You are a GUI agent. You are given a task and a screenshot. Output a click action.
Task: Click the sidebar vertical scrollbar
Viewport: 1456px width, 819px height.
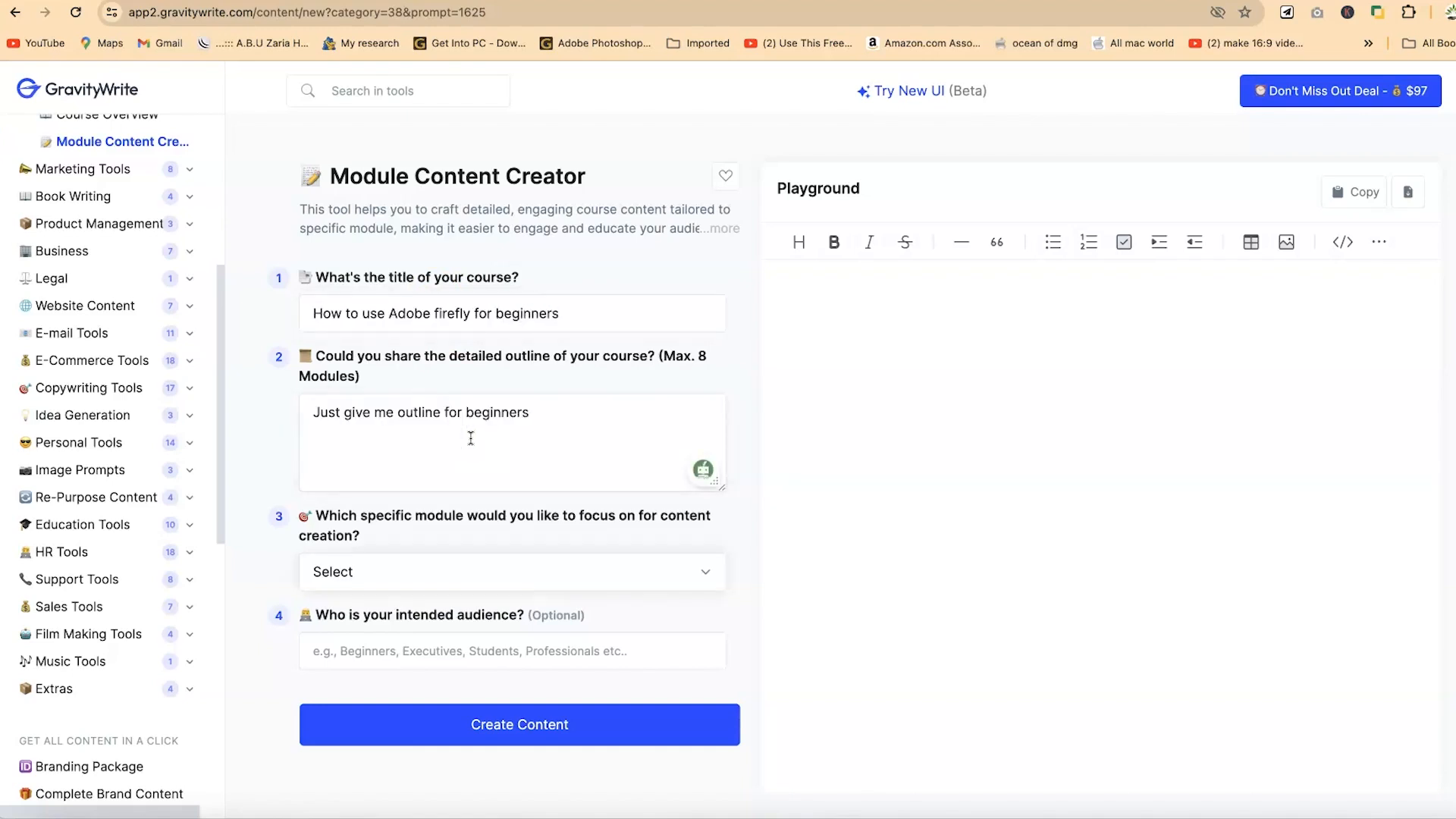coord(221,404)
